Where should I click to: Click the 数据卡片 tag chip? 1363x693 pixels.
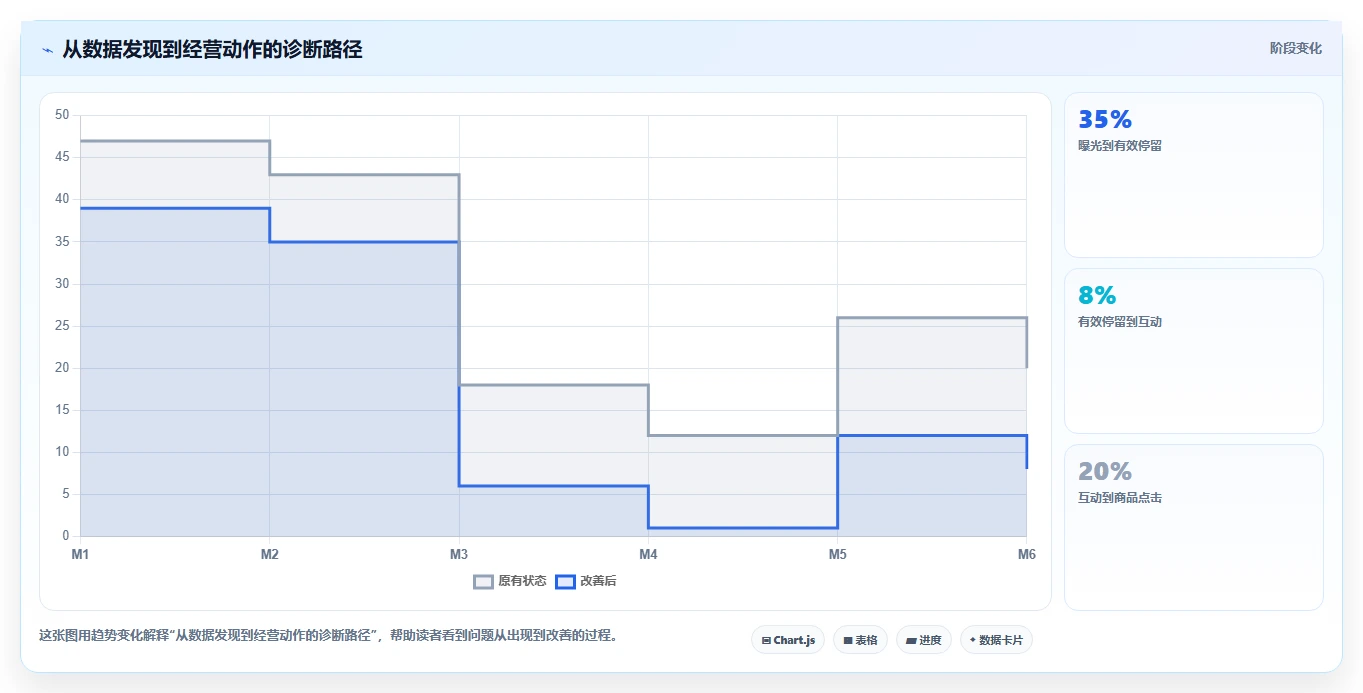point(996,640)
